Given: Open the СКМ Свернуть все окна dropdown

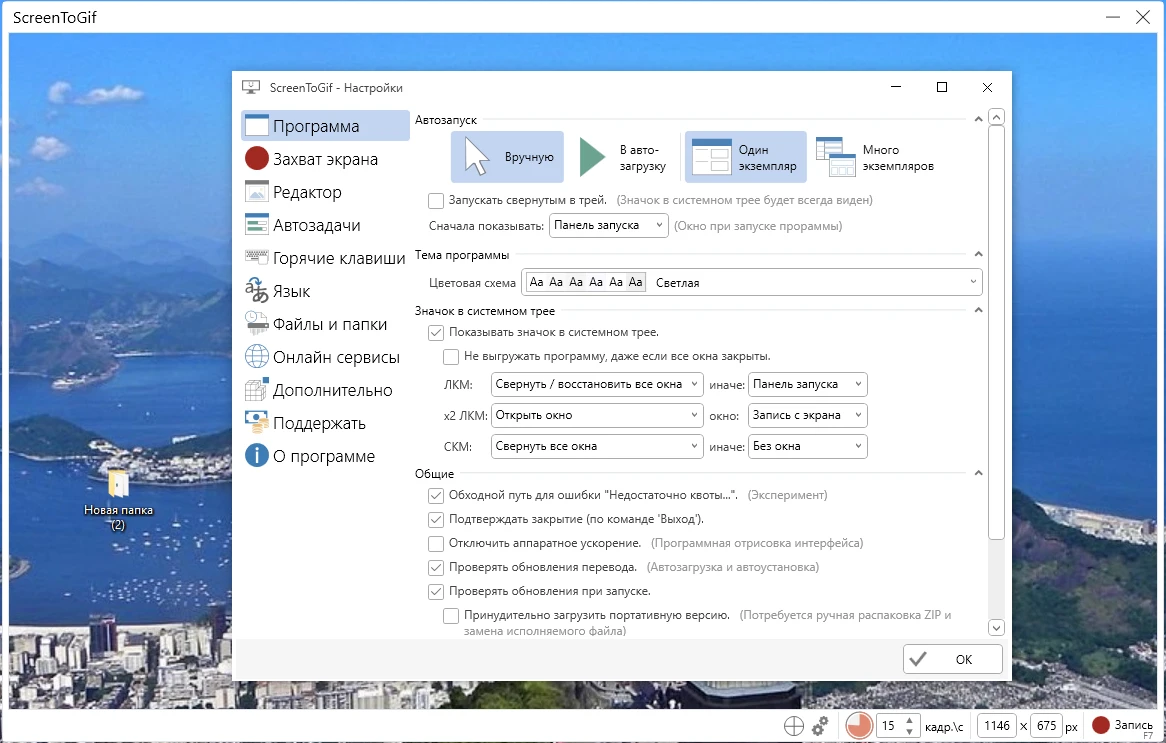Looking at the screenshot, I should point(597,447).
